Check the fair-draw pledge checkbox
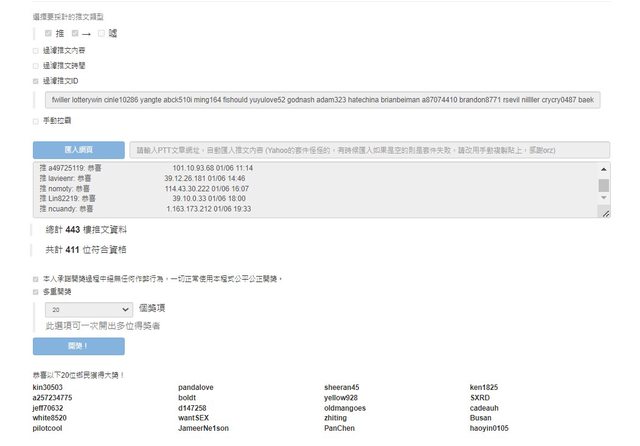Viewport: 640px width, 446px height. [x=37, y=279]
